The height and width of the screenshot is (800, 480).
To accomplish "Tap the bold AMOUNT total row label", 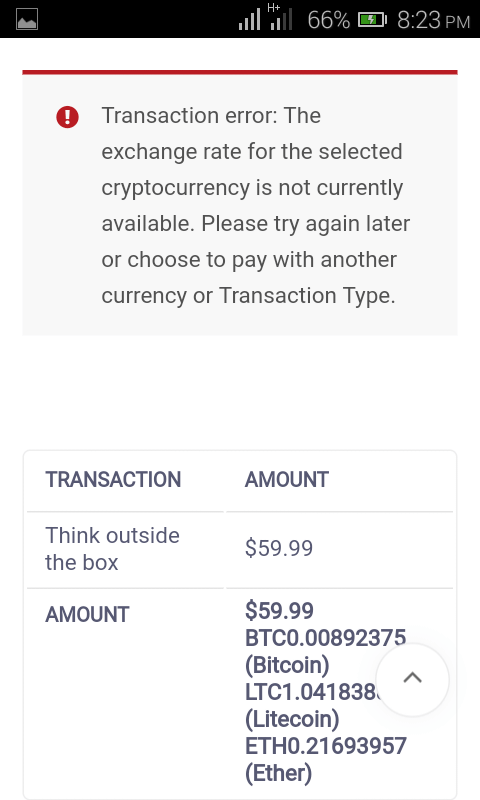I will (87, 614).
